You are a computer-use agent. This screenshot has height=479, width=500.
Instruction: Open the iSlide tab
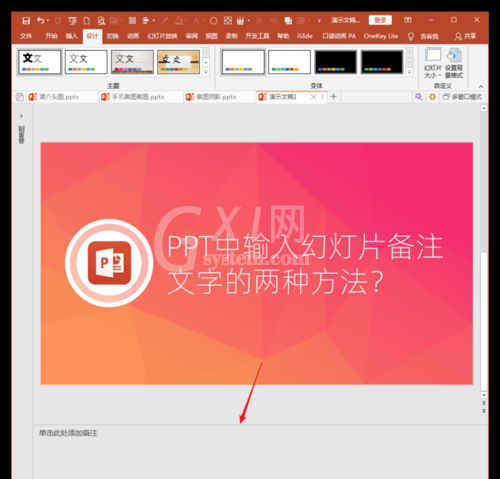pos(305,36)
